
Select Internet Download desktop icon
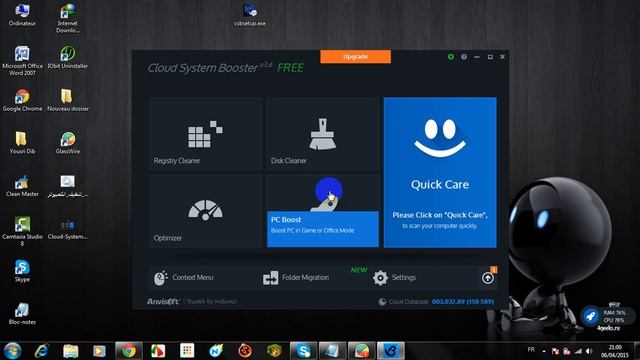pos(68,18)
